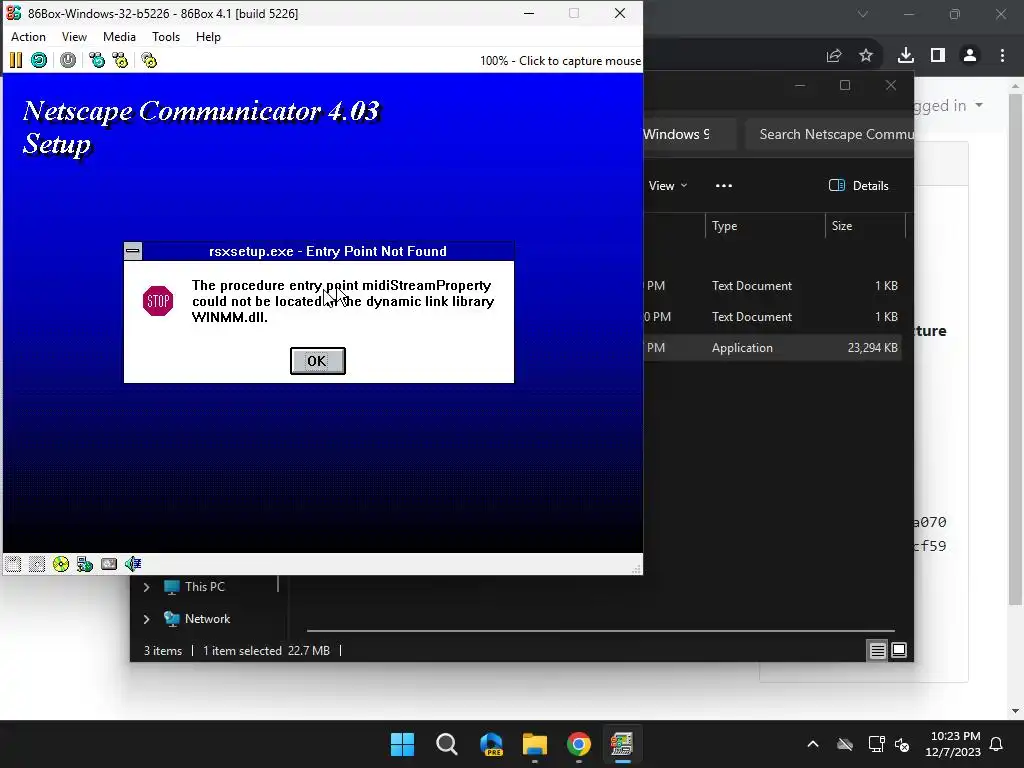Bookmark page with the star icon

[866, 56]
